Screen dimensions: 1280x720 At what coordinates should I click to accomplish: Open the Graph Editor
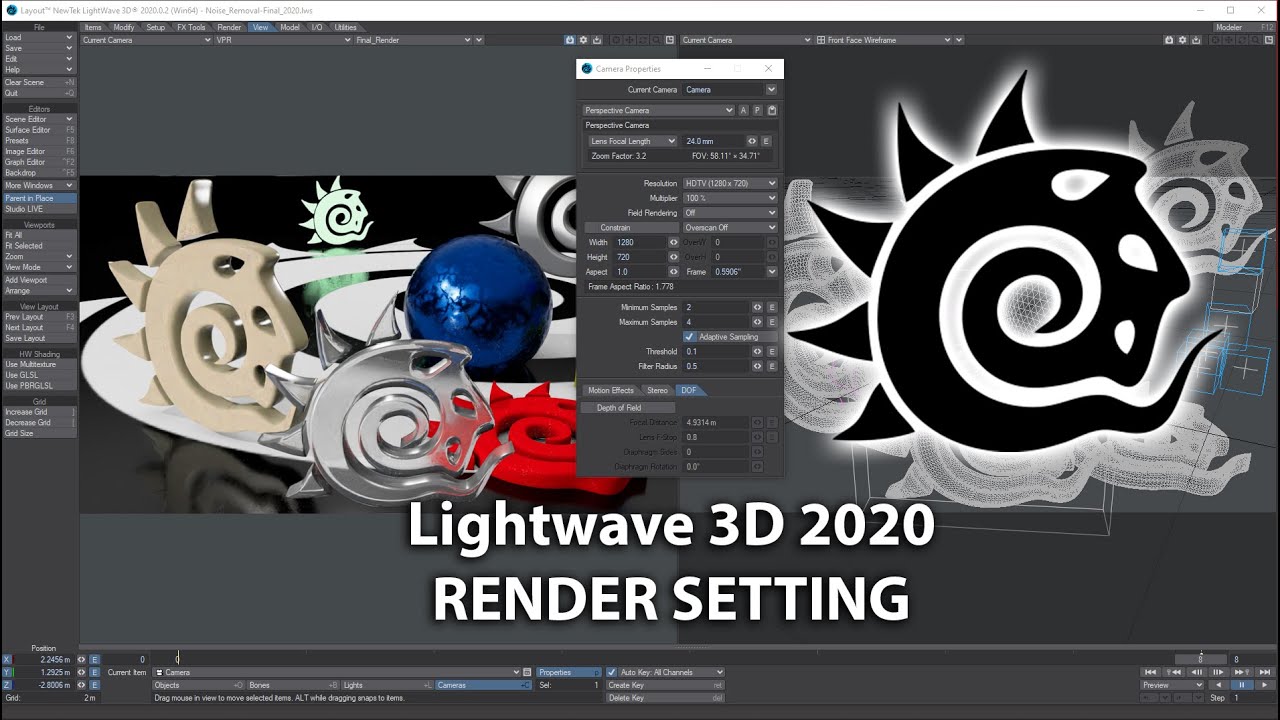pos(39,162)
